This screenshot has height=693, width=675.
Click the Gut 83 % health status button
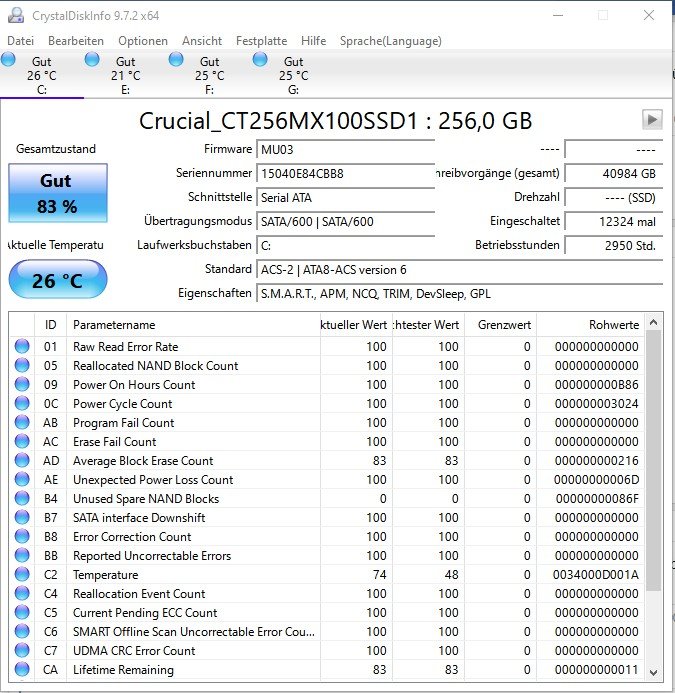click(x=57, y=193)
